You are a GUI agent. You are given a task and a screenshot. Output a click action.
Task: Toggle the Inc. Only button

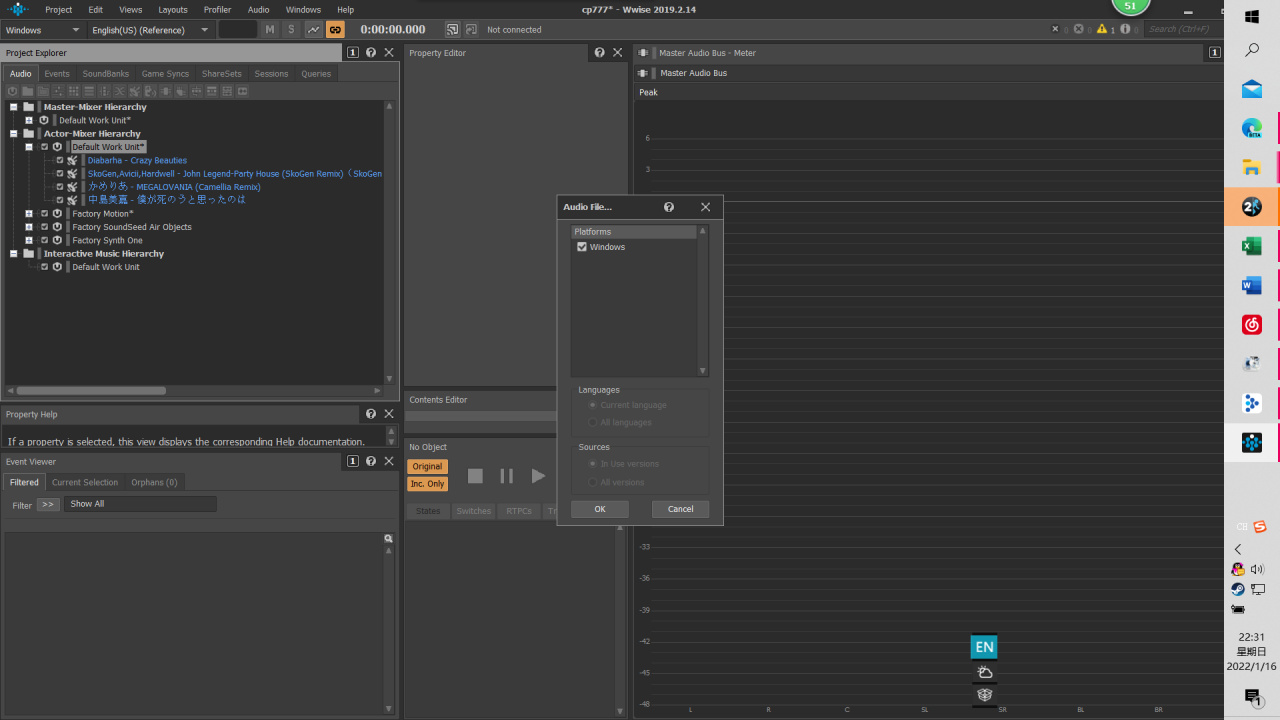click(427, 484)
